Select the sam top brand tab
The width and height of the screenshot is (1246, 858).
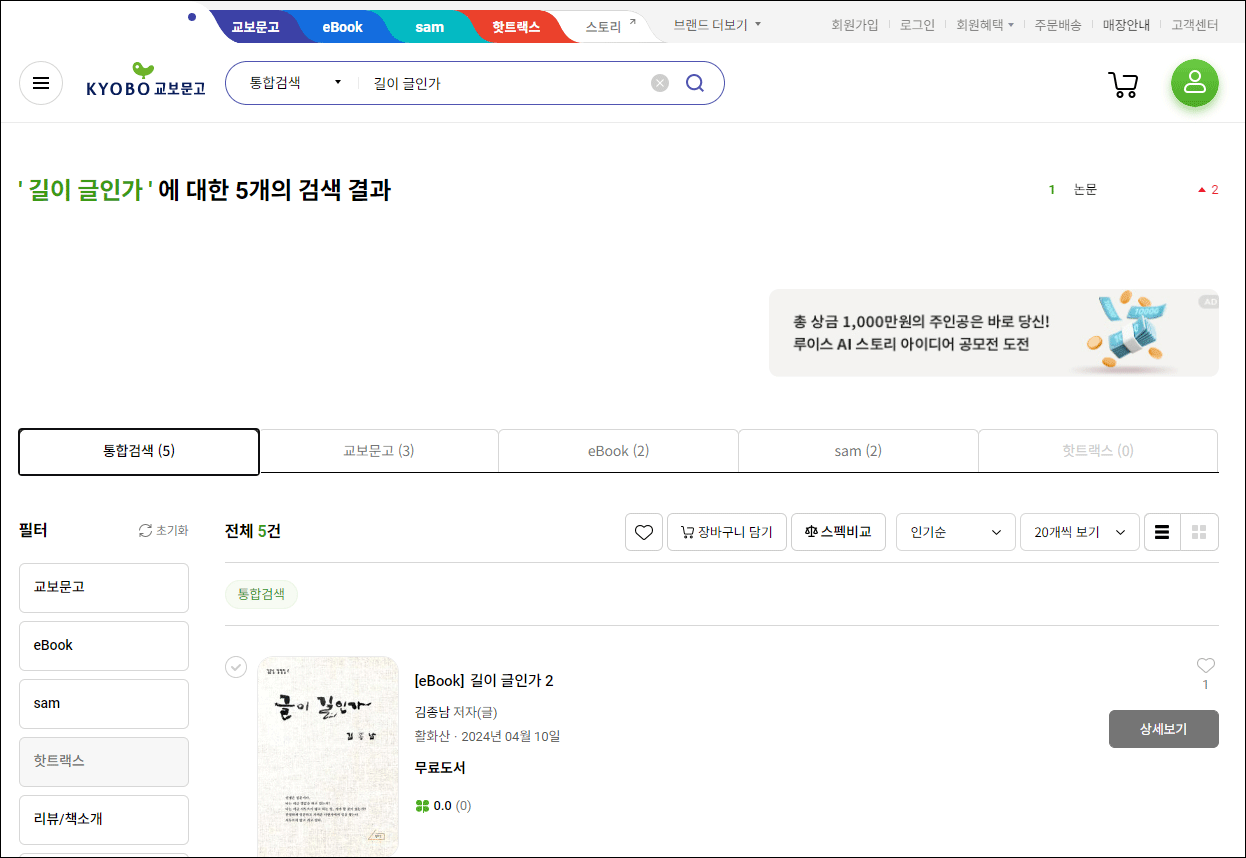[429, 27]
